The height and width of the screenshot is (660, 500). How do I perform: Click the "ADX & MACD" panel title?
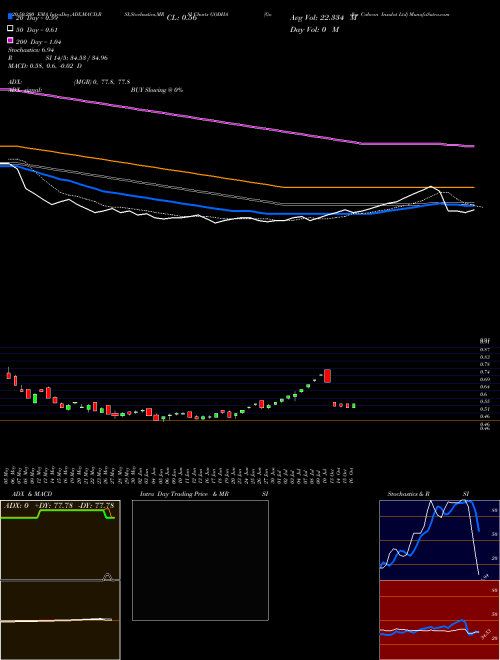tap(32, 494)
